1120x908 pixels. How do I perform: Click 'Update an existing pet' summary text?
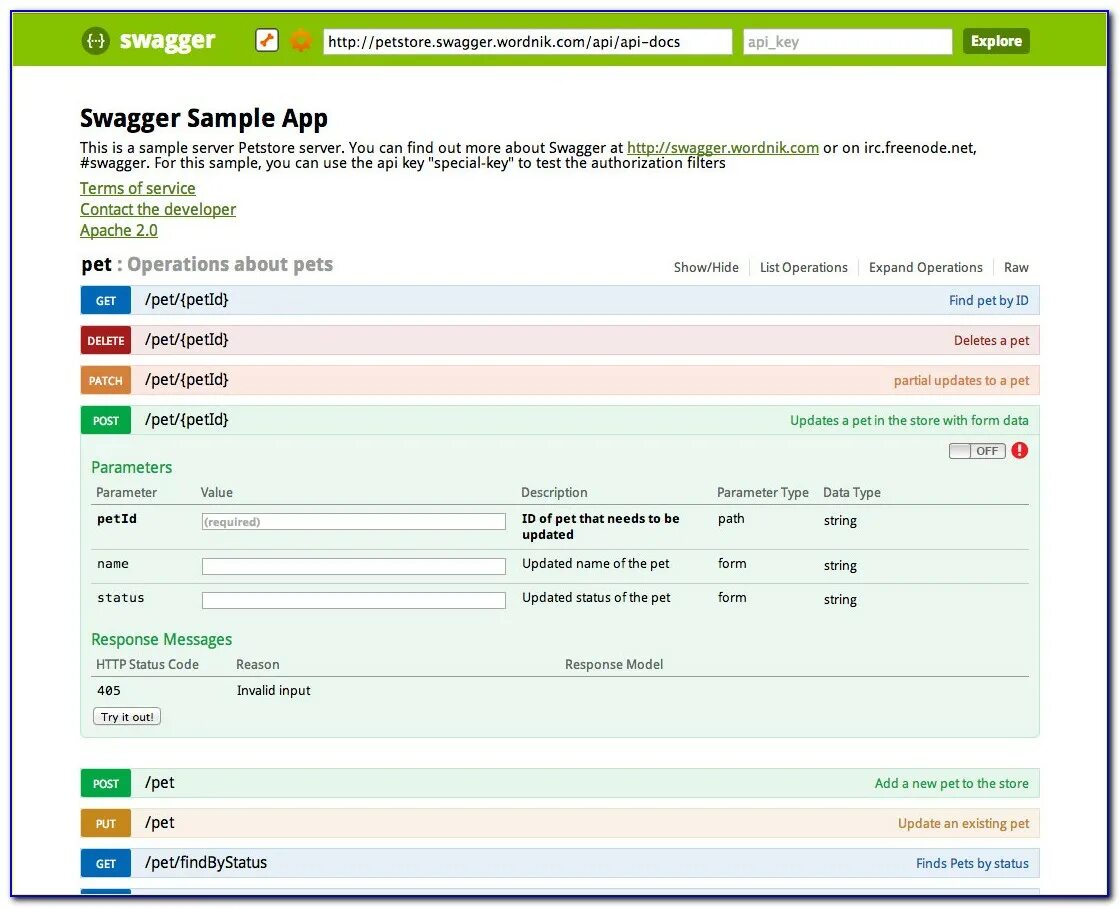click(964, 824)
